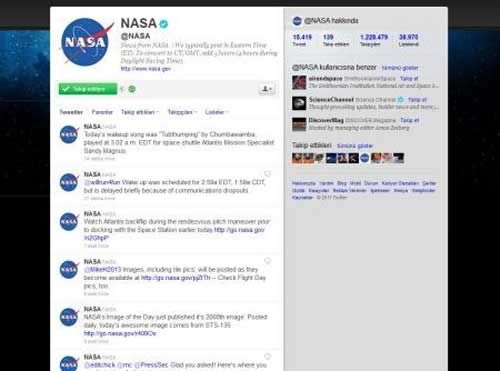Click the airandspace account avatar
500x371 pixels.
click(x=299, y=82)
